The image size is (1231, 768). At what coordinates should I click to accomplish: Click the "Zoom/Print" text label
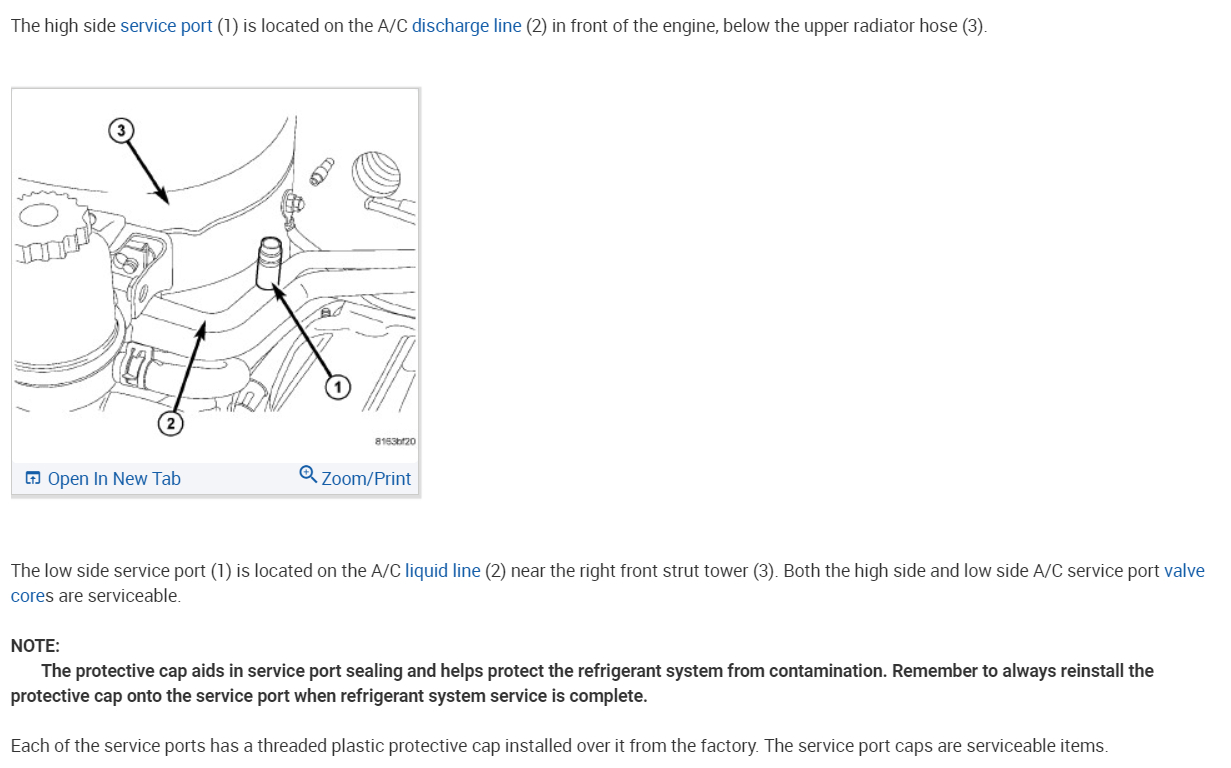(366, 479)
